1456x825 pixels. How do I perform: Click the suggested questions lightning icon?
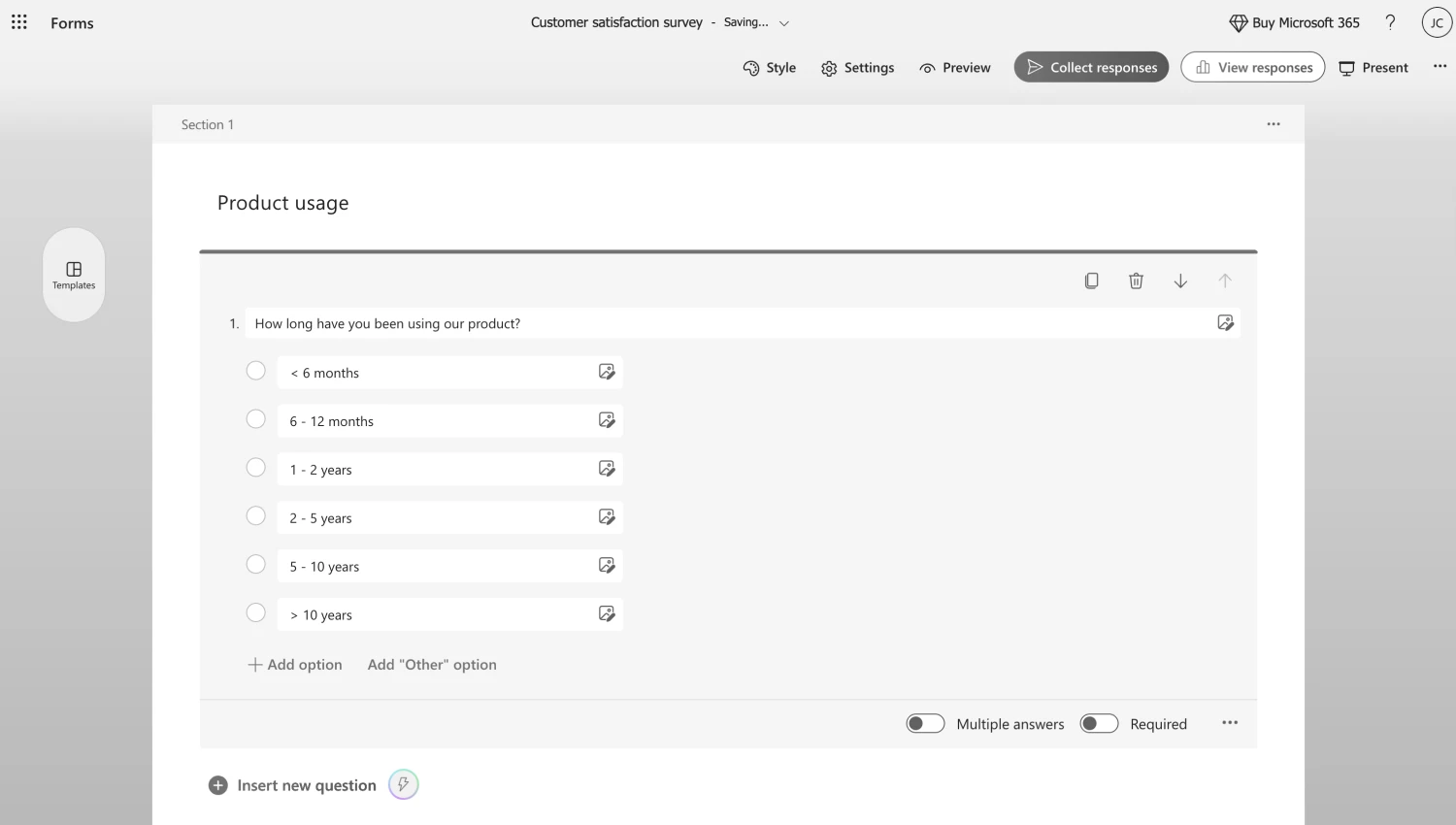click(404, 784)
